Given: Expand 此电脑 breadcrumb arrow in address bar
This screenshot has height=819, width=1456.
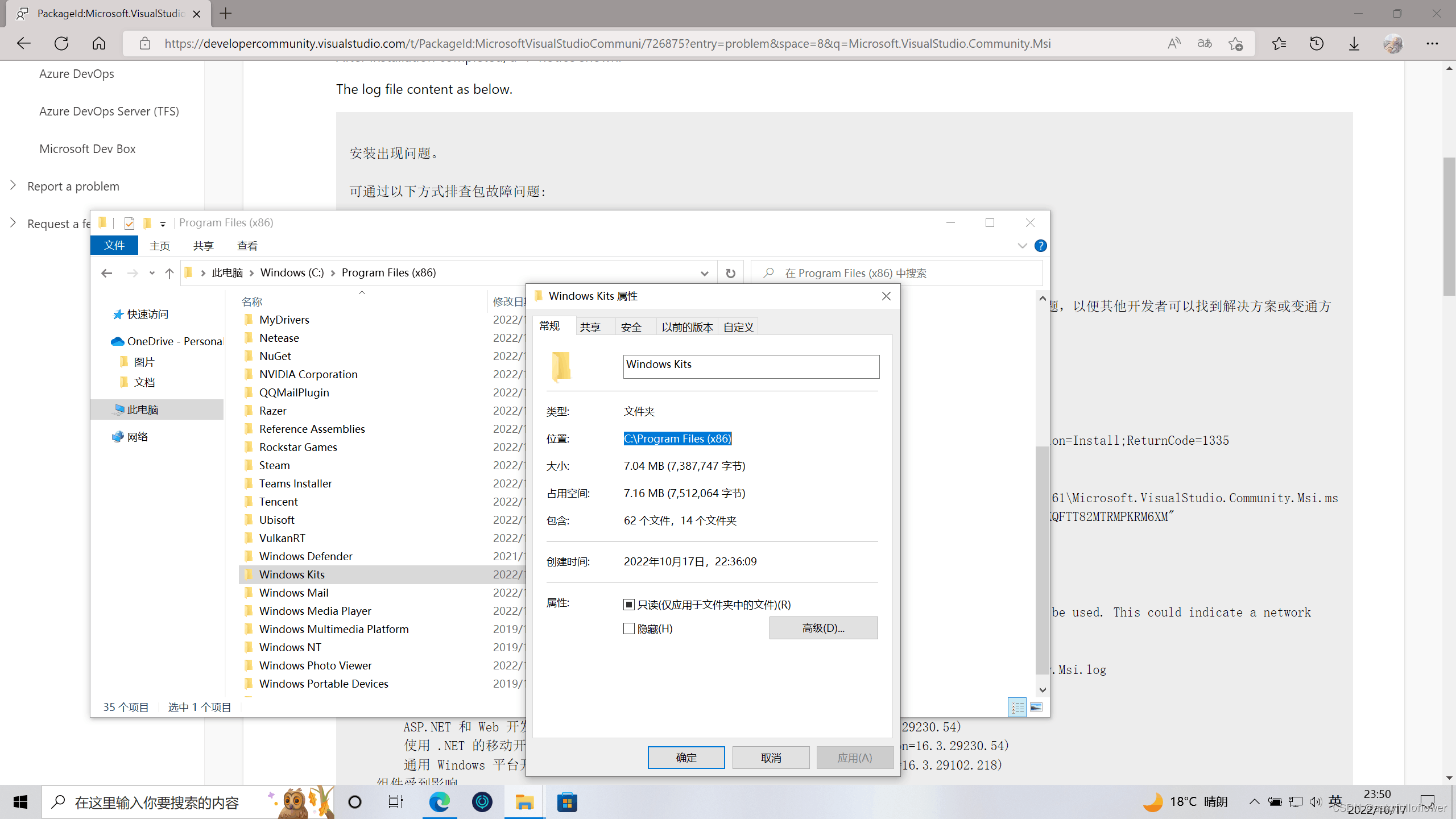Looking at the screenshot, I should pyautogui.click(x=251, y=273).
